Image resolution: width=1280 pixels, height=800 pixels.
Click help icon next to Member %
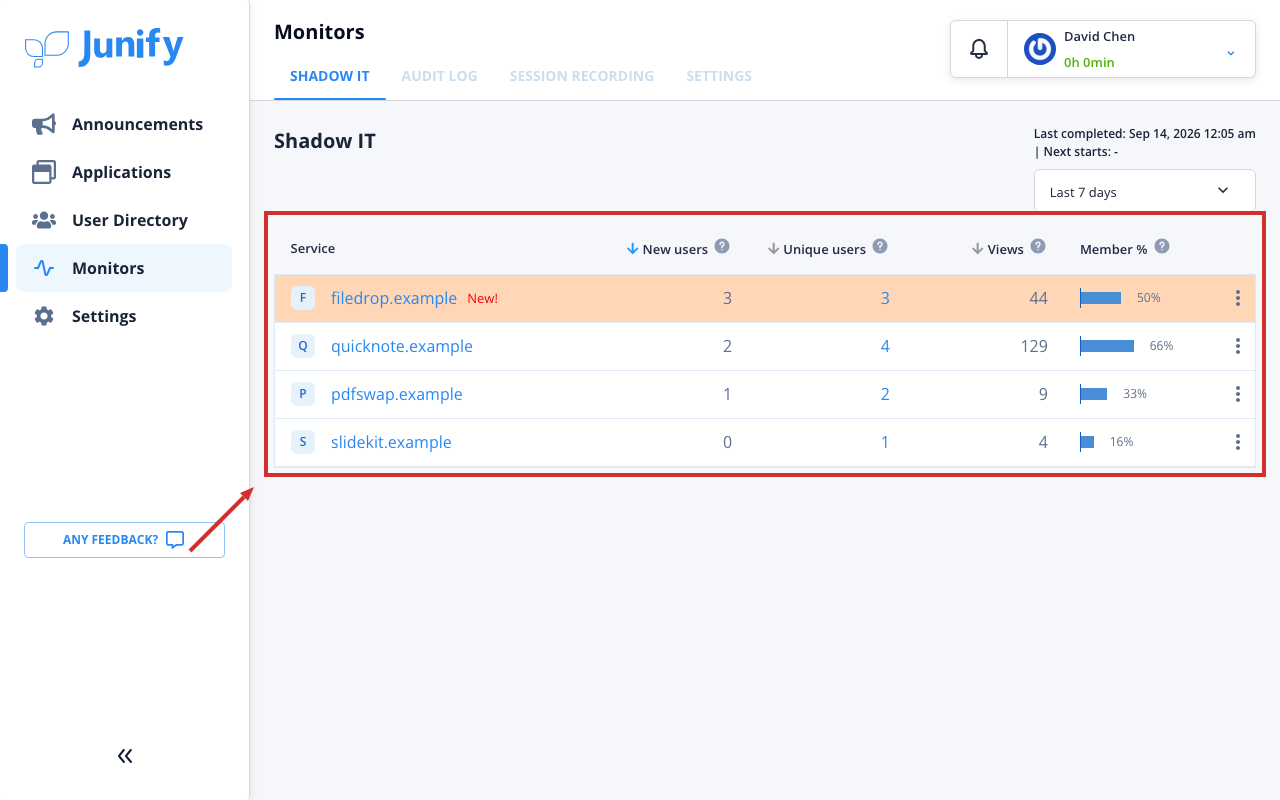pos(1162,246)
